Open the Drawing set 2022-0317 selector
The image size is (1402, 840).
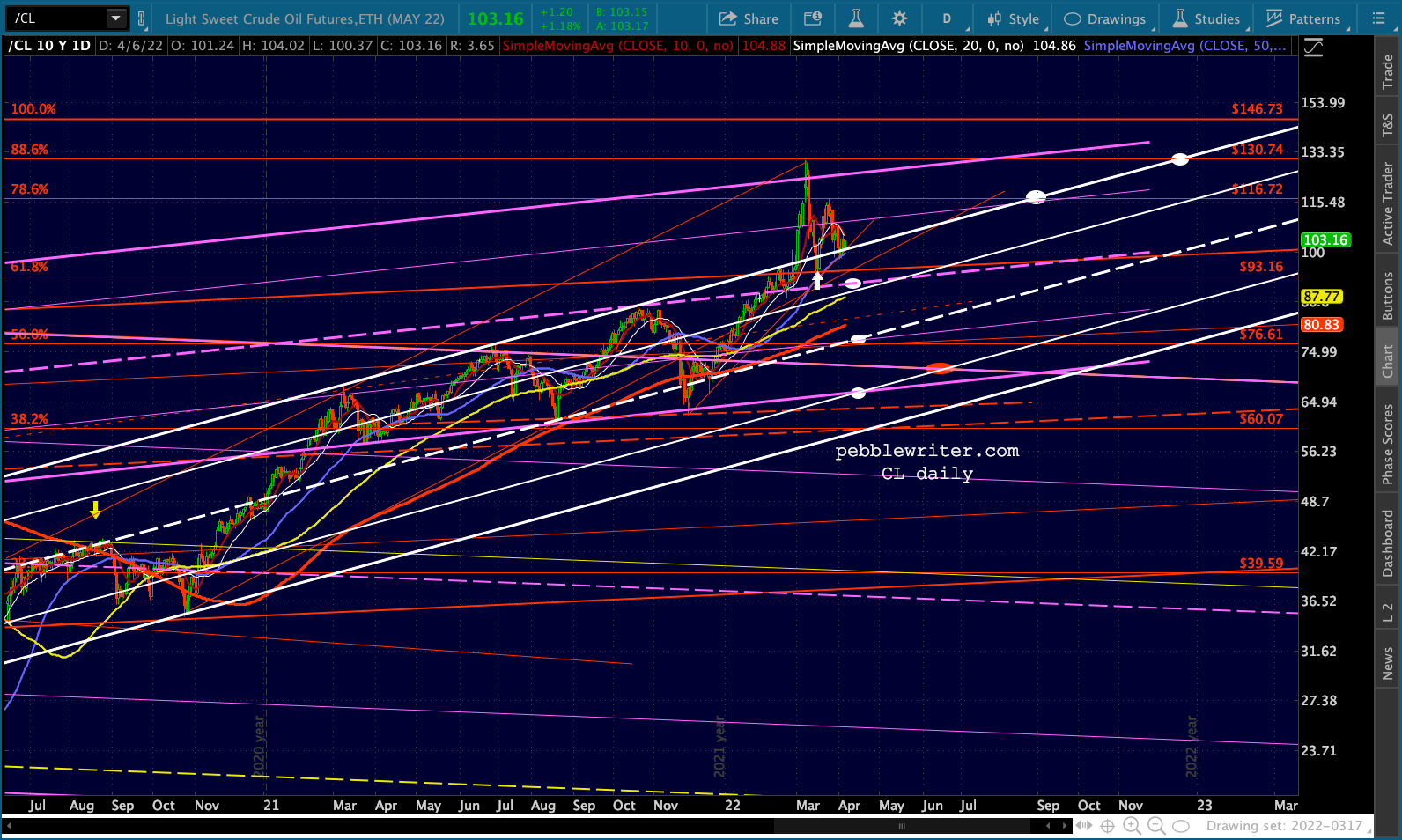click(1284, 826)
